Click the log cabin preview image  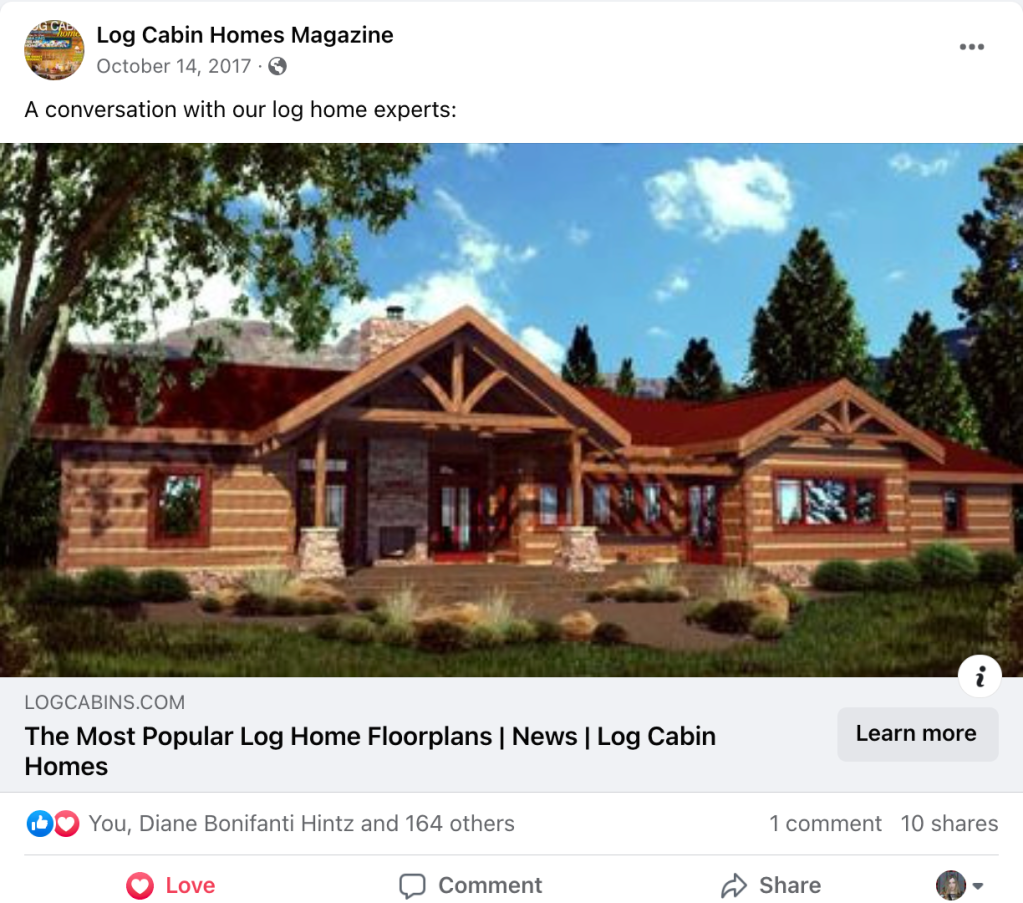pyautogui.click(x=512, y=410)
